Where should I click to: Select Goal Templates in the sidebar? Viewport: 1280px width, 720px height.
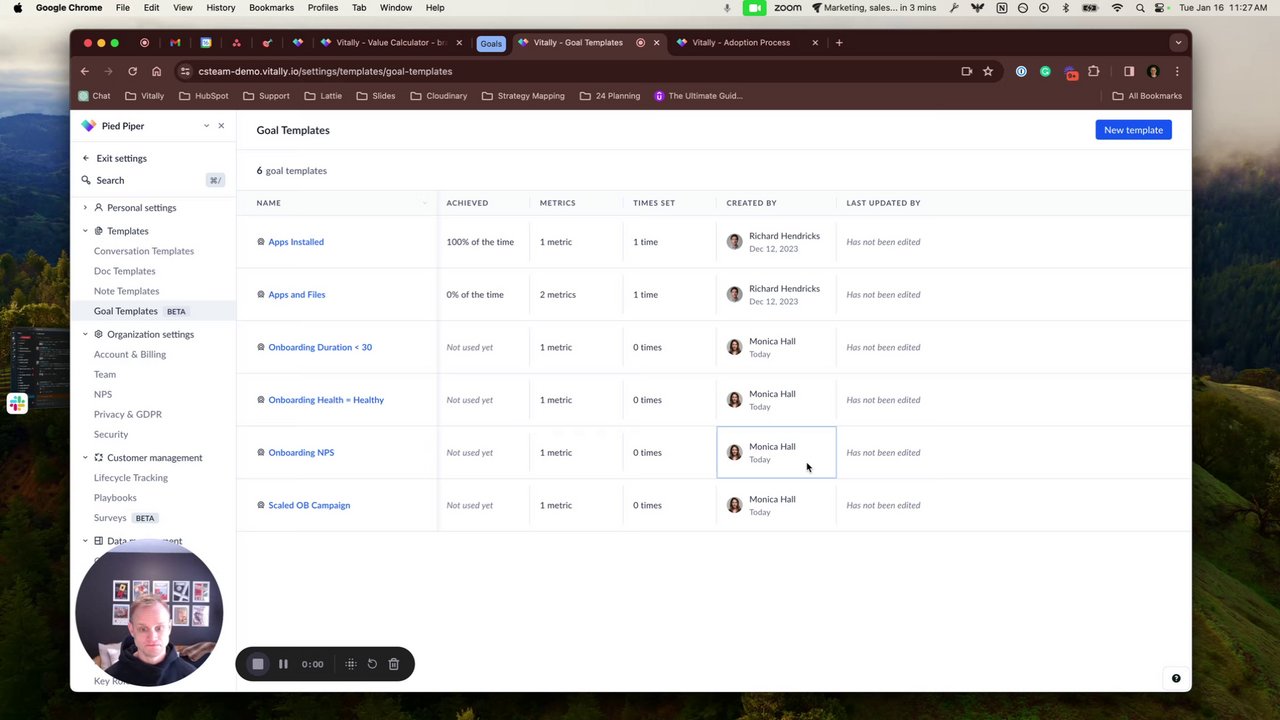[126, 311]
